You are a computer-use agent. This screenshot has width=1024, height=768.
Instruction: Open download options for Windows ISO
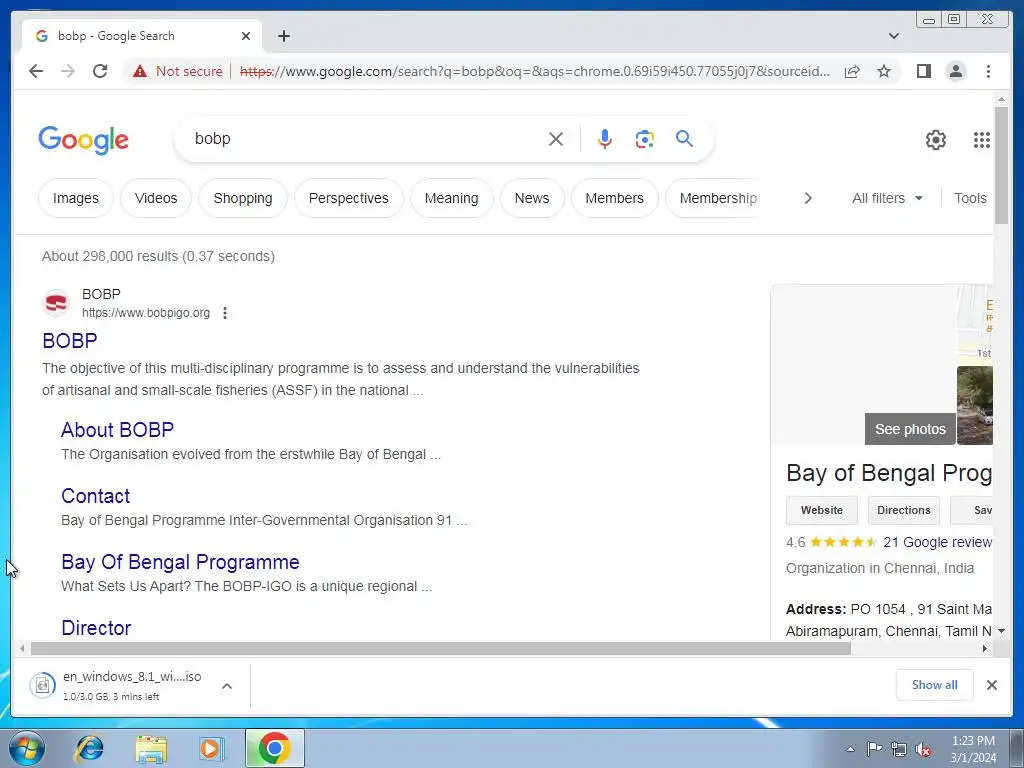[227, 686]
